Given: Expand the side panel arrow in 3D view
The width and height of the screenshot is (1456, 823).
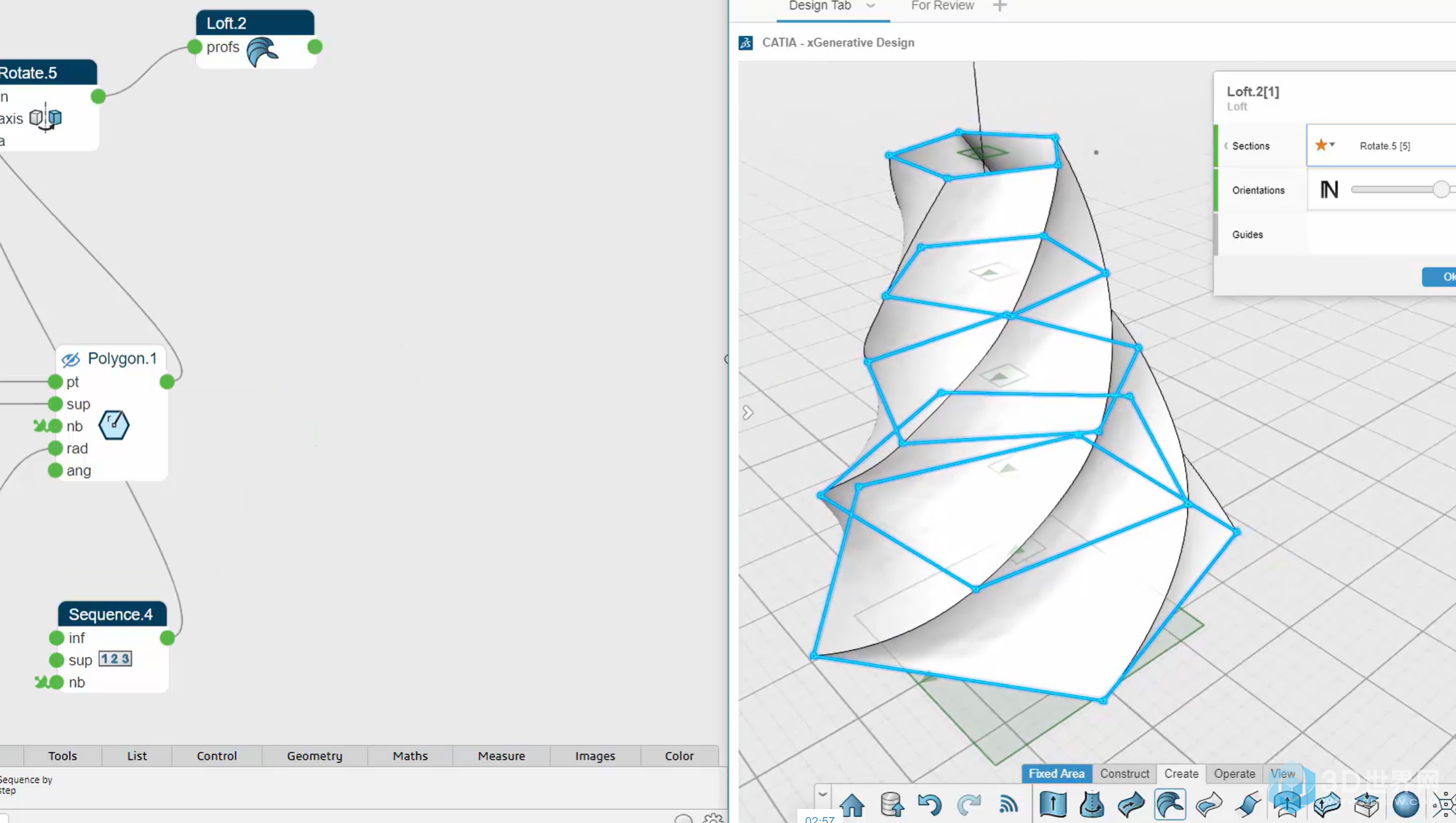Looking at the screenshot, I should (x=748, y=412).
